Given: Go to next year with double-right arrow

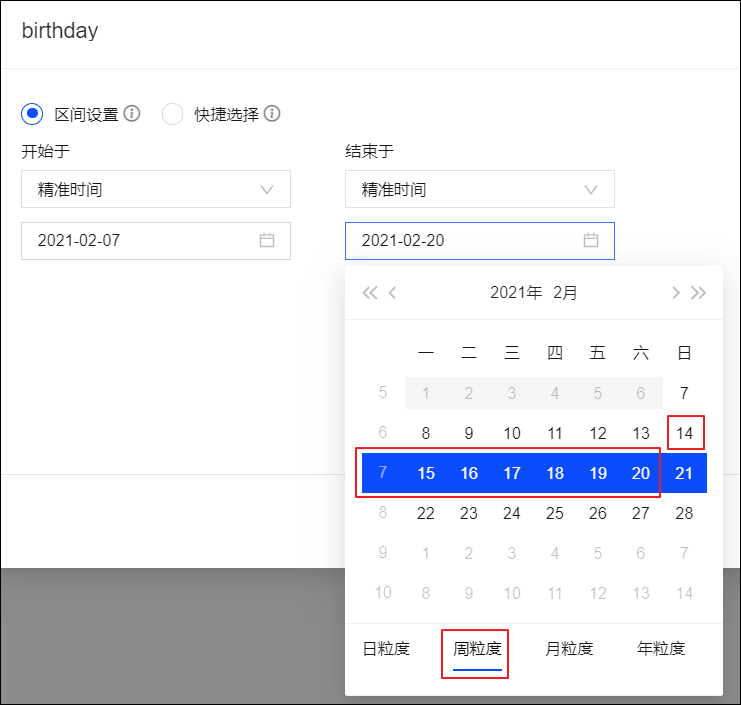Looking at the screenshot, I should click(698, 293).
